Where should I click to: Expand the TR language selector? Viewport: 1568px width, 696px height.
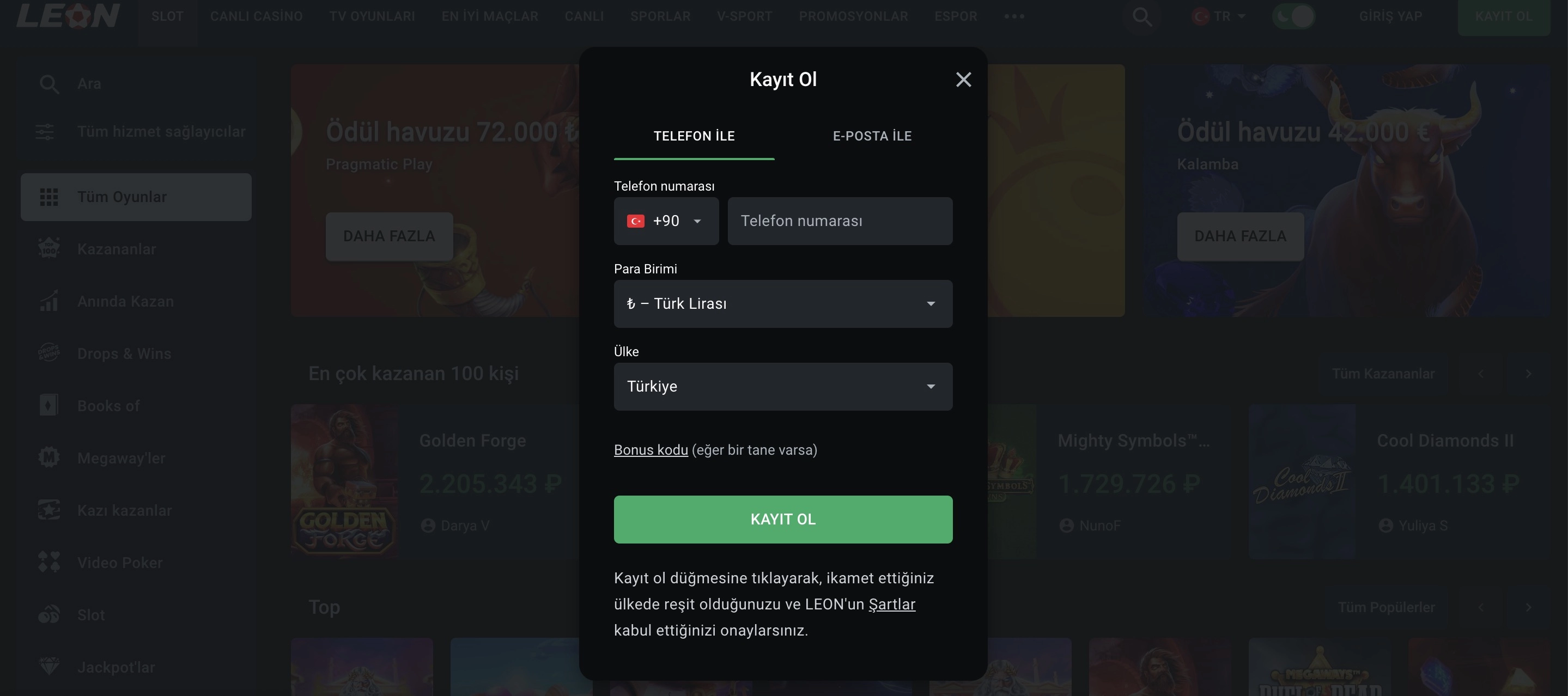1219,16
